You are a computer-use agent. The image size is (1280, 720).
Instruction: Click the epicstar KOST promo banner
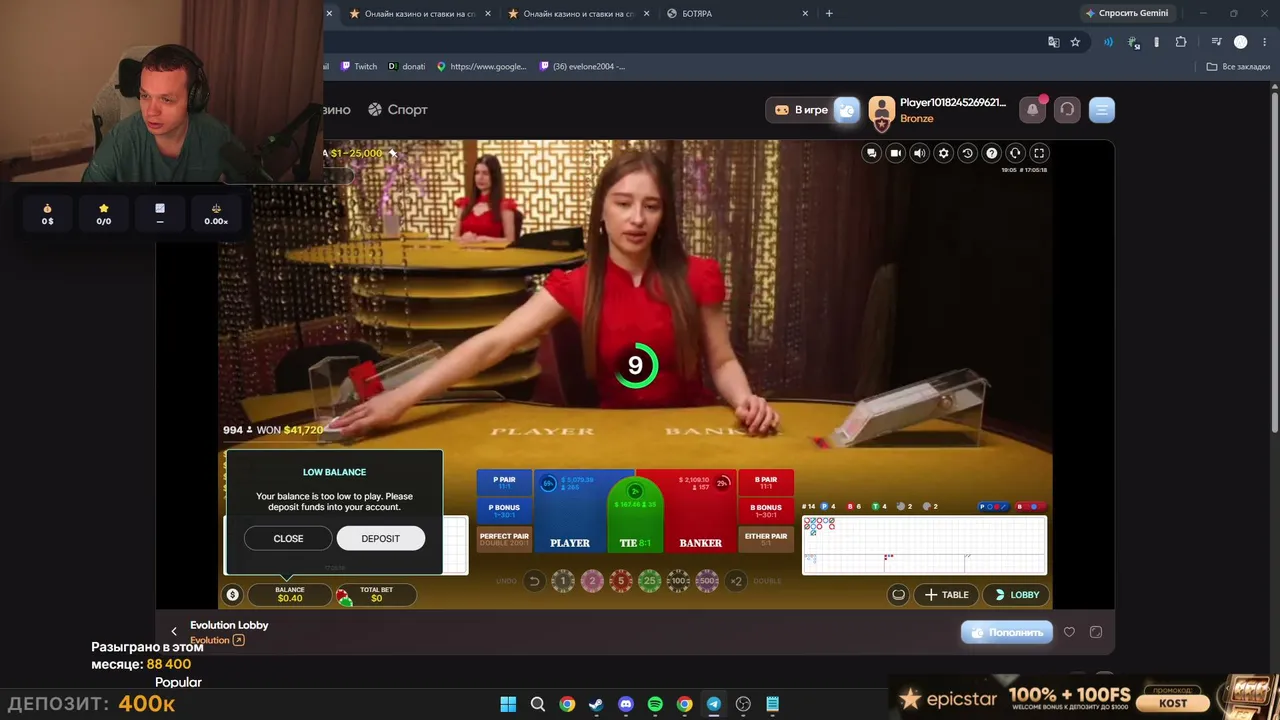click(1085, 698)
